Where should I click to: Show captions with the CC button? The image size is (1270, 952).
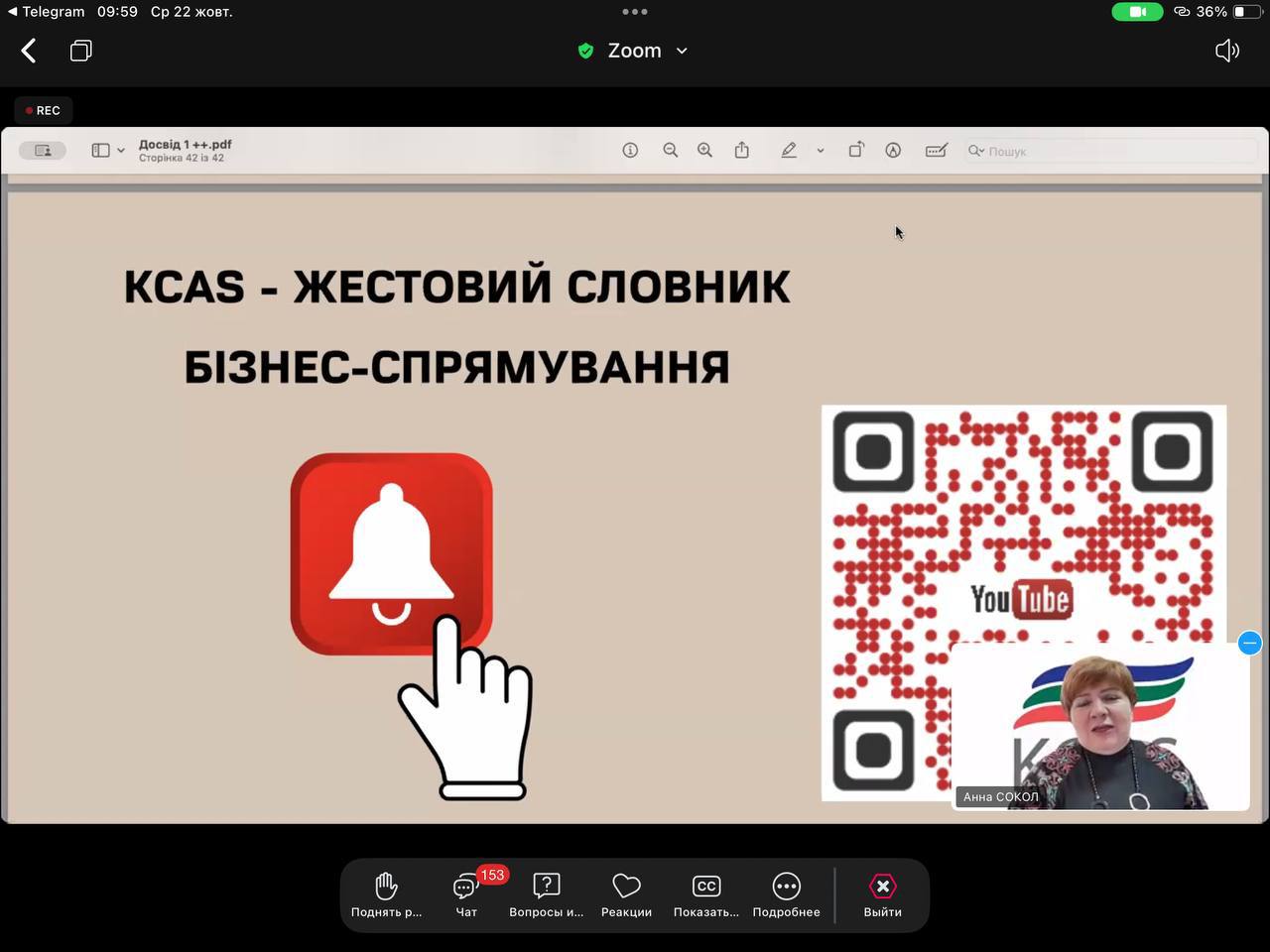(x=705, y=894)
